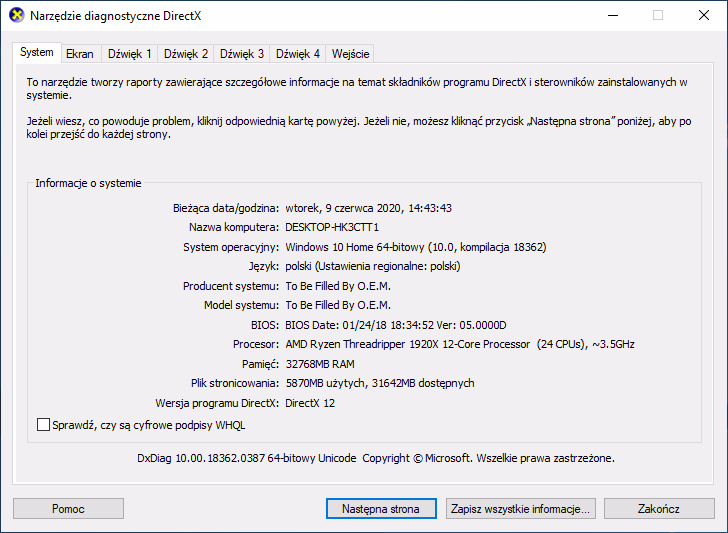Exit using the Zakończ button
The height and width of the screenshot is (533, 728).
click(658, 509)
